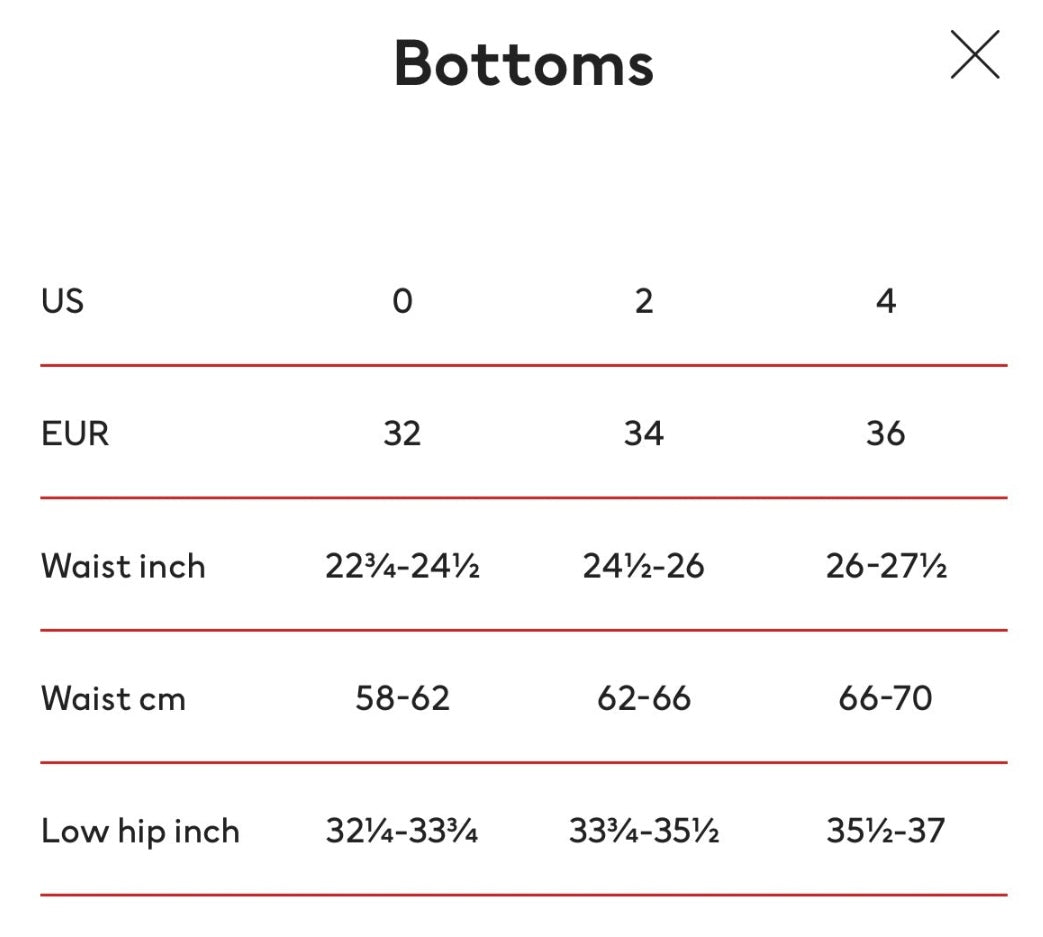Choose EUR size 34

coord(644,433)
